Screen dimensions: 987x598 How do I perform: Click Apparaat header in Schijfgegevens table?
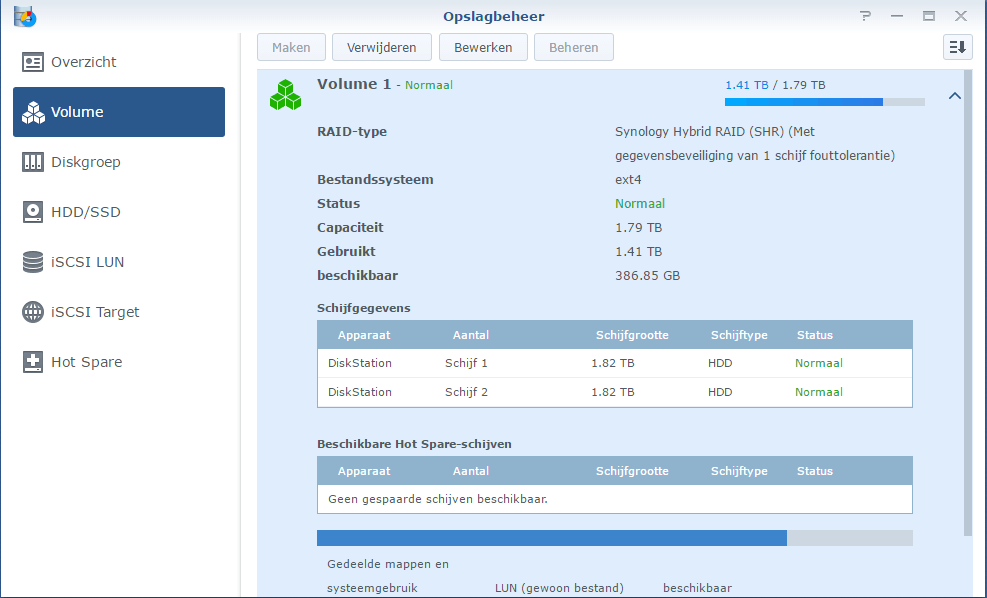tap(364, 335)
